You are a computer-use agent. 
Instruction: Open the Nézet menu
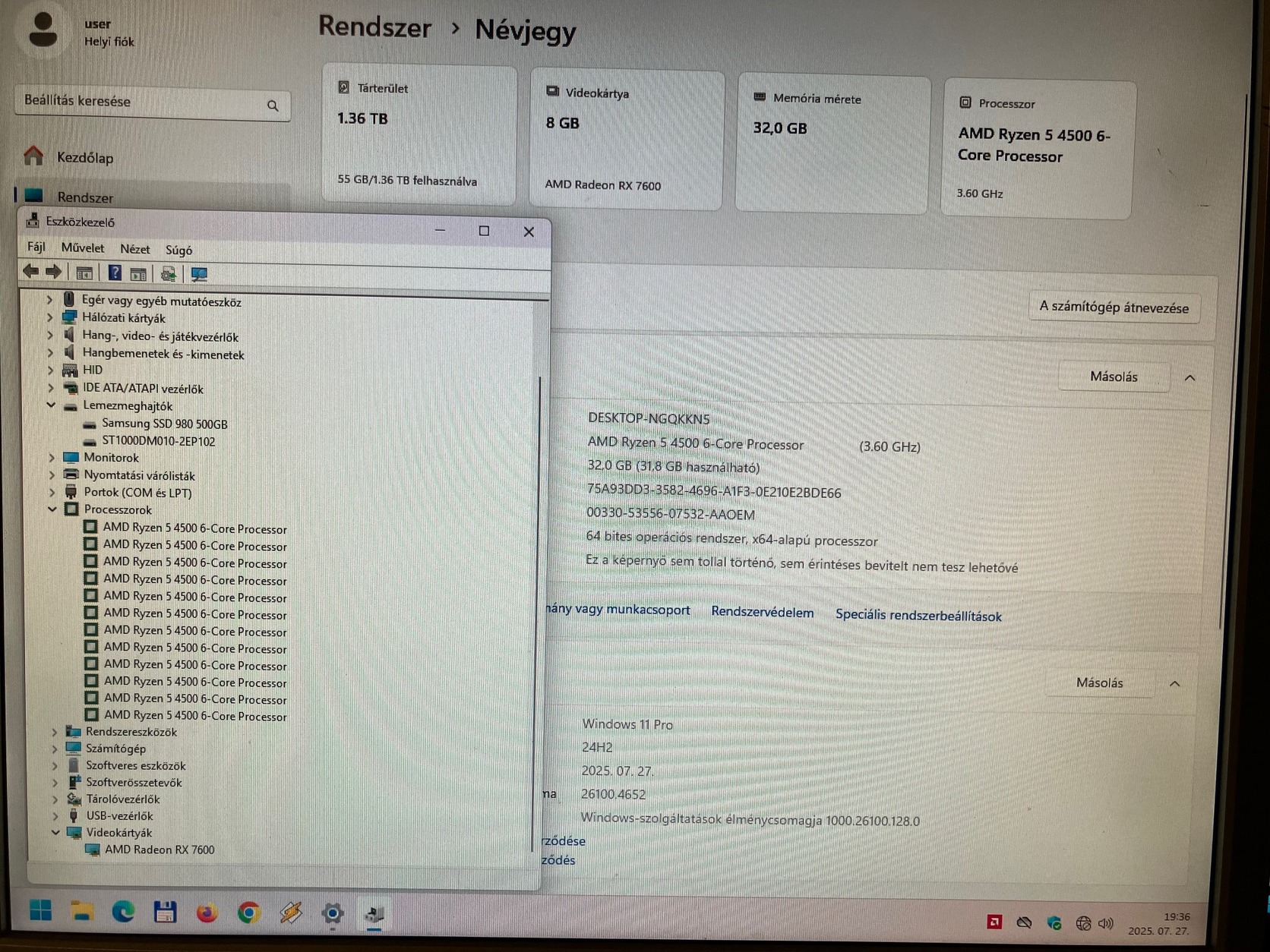134,249
